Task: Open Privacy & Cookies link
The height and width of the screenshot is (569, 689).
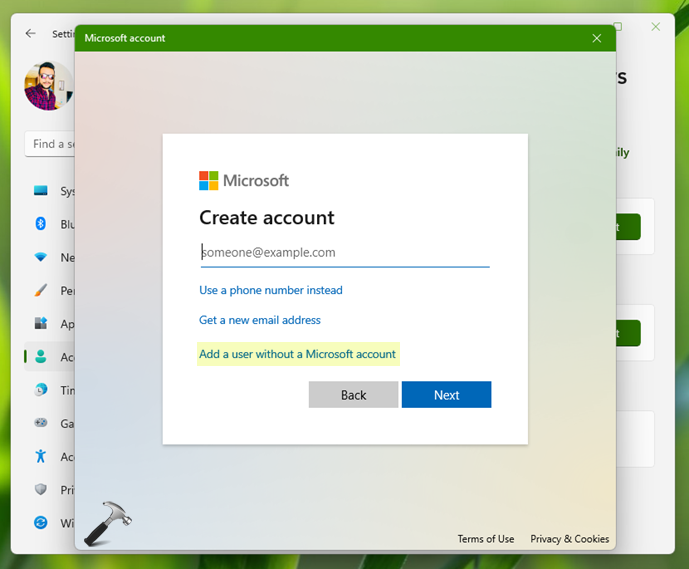Action: [x=569, y=539]
